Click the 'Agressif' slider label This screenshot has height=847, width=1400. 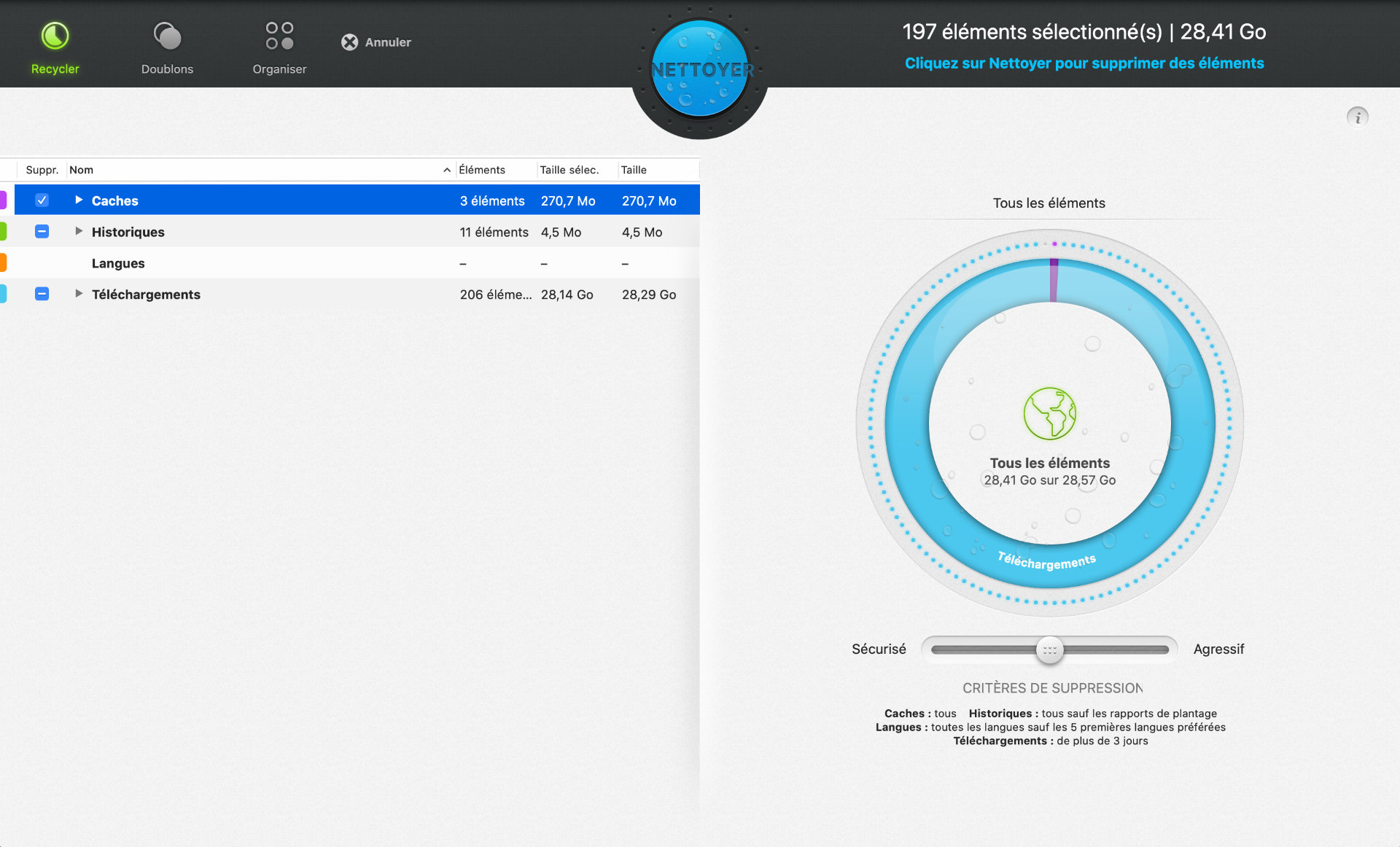tap(1218, 649)
